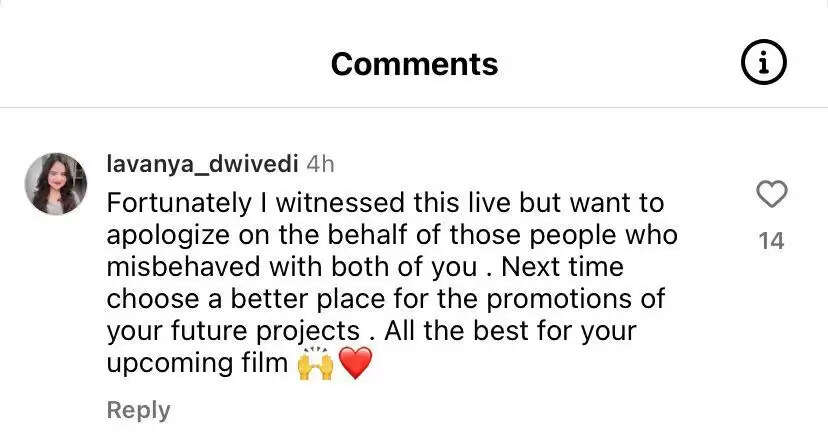
Task: View the 14 likes count
Action: point(771,241)
